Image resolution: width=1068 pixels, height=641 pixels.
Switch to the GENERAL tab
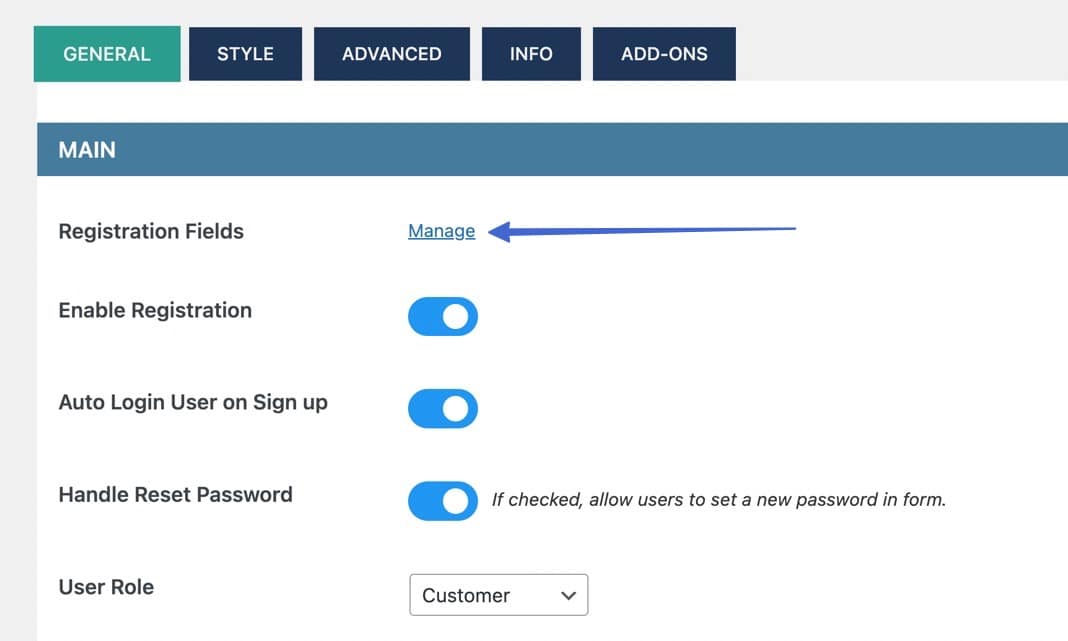coord(106,54)
